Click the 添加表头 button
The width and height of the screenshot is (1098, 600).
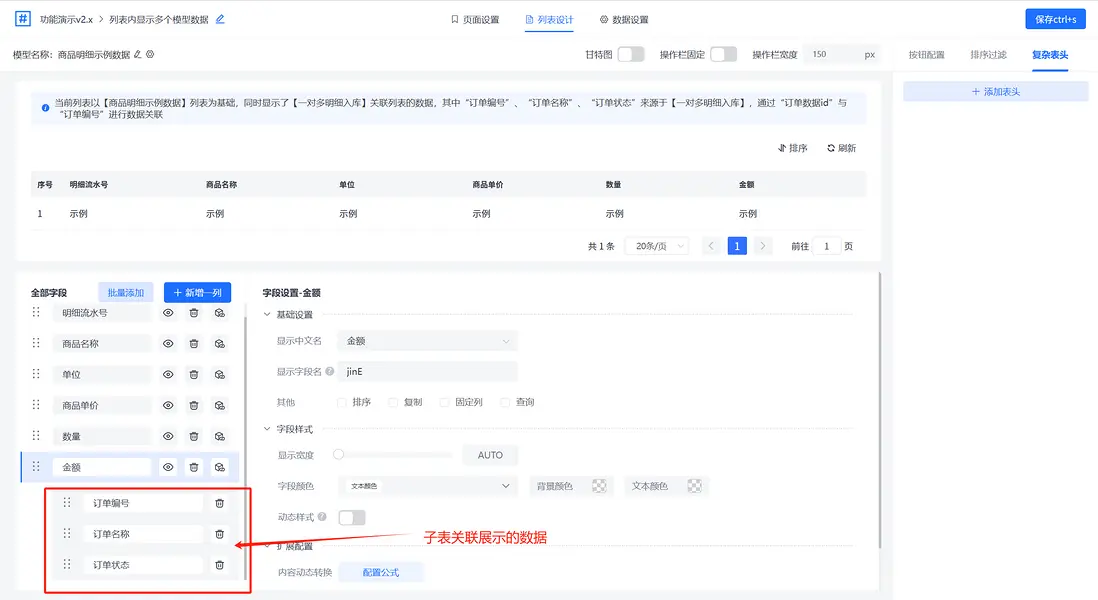point(995,92)
